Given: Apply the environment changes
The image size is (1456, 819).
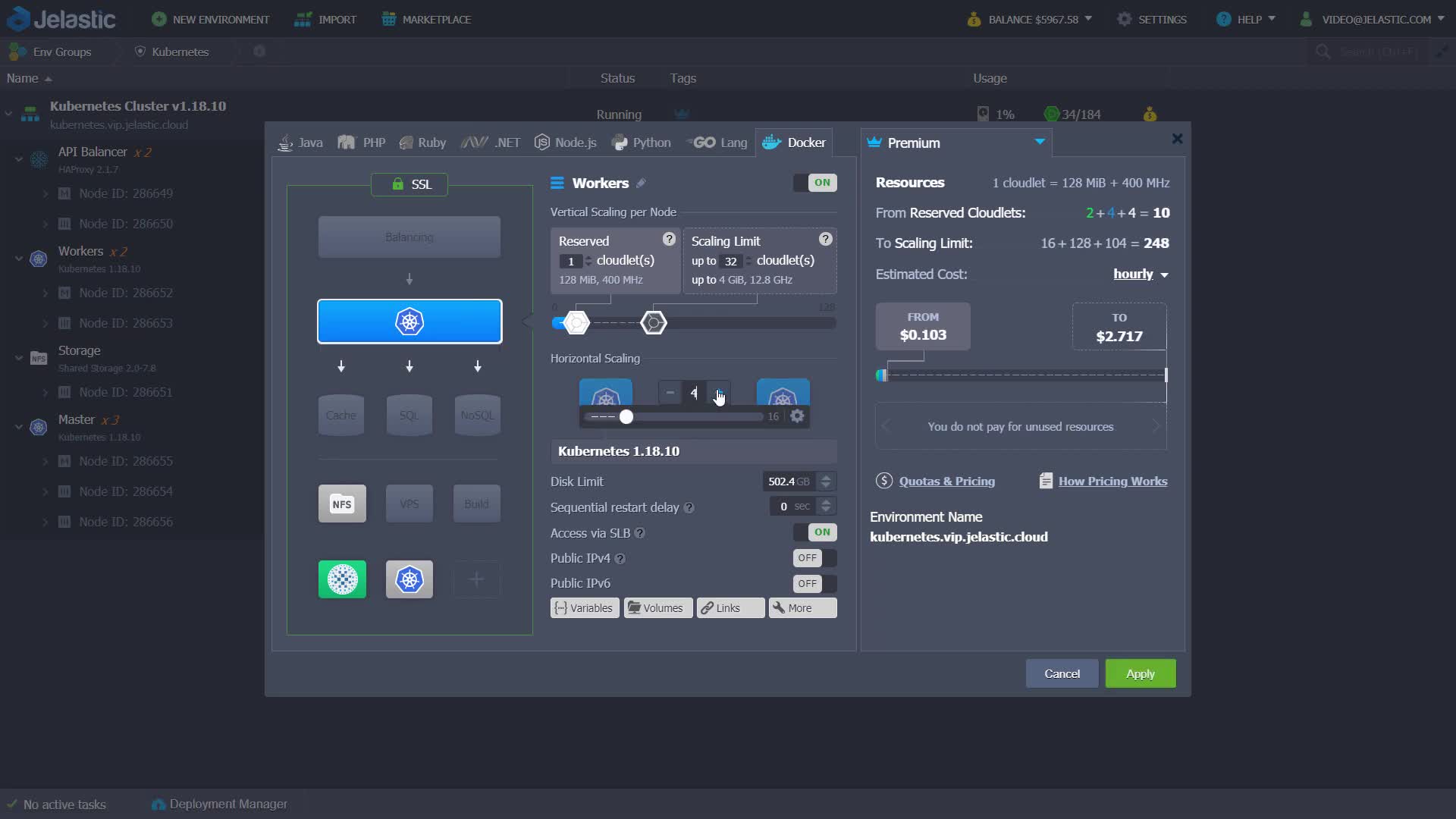Looking at the screenshot, I should 1140,673.
